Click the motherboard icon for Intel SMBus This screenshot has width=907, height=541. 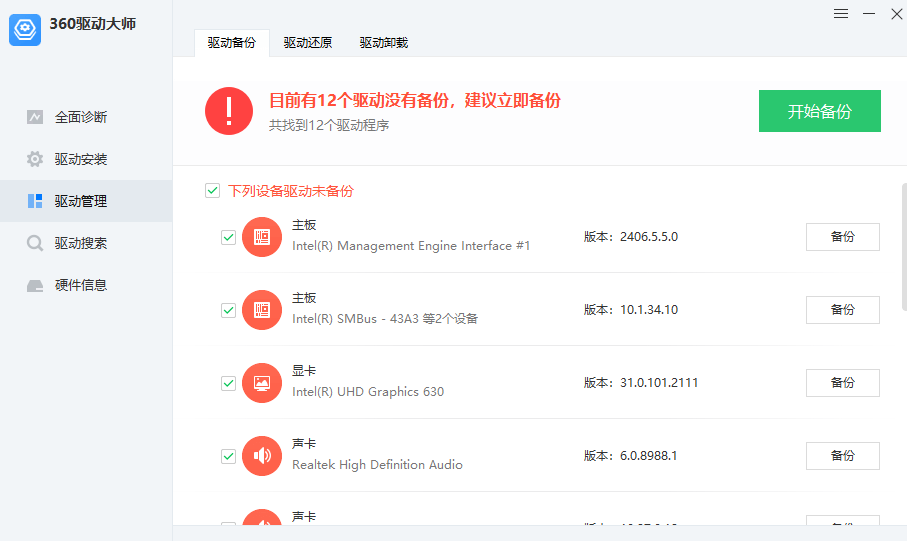click(262, 310)
